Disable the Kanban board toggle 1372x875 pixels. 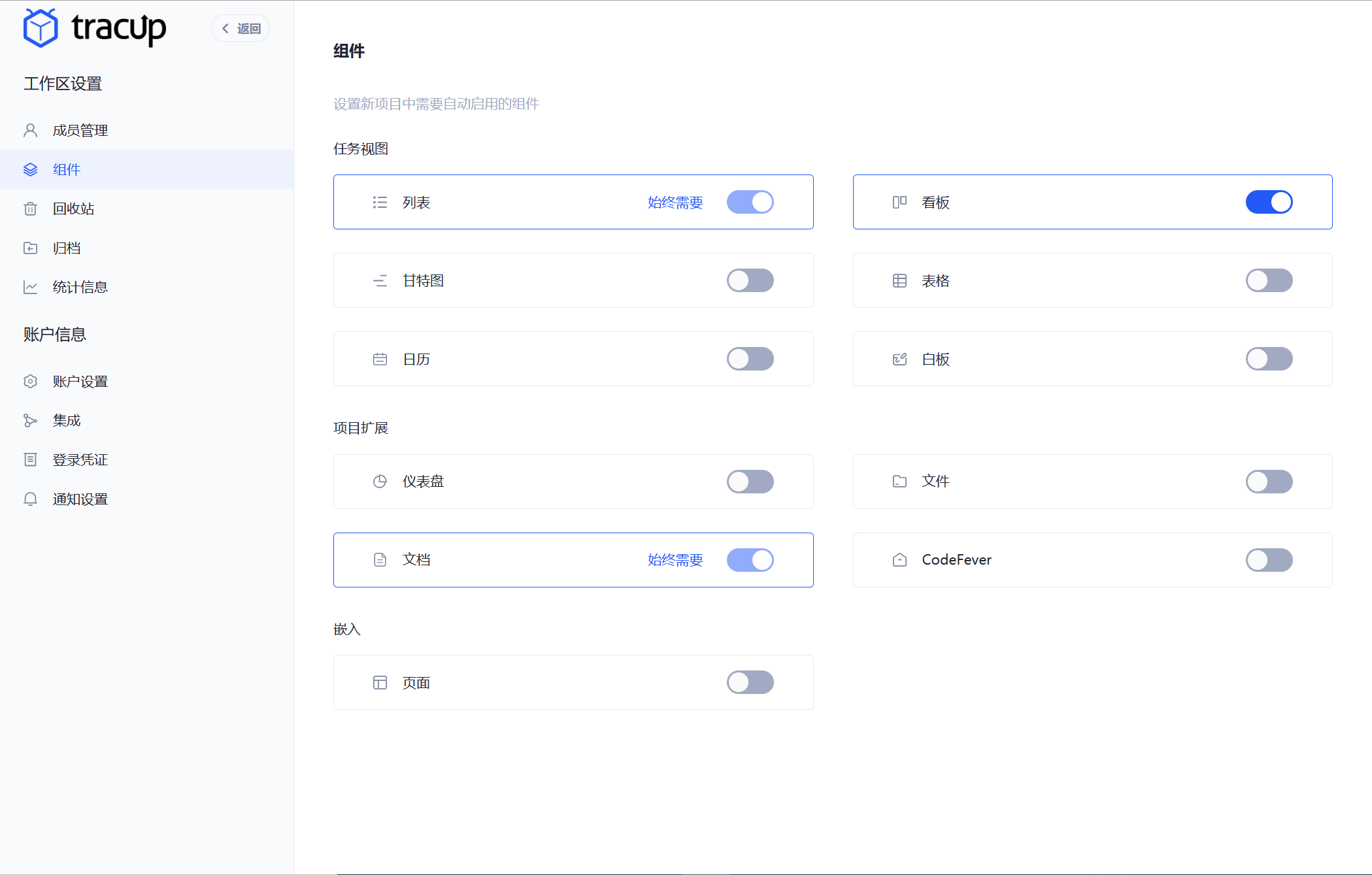tap(1269, 202)
